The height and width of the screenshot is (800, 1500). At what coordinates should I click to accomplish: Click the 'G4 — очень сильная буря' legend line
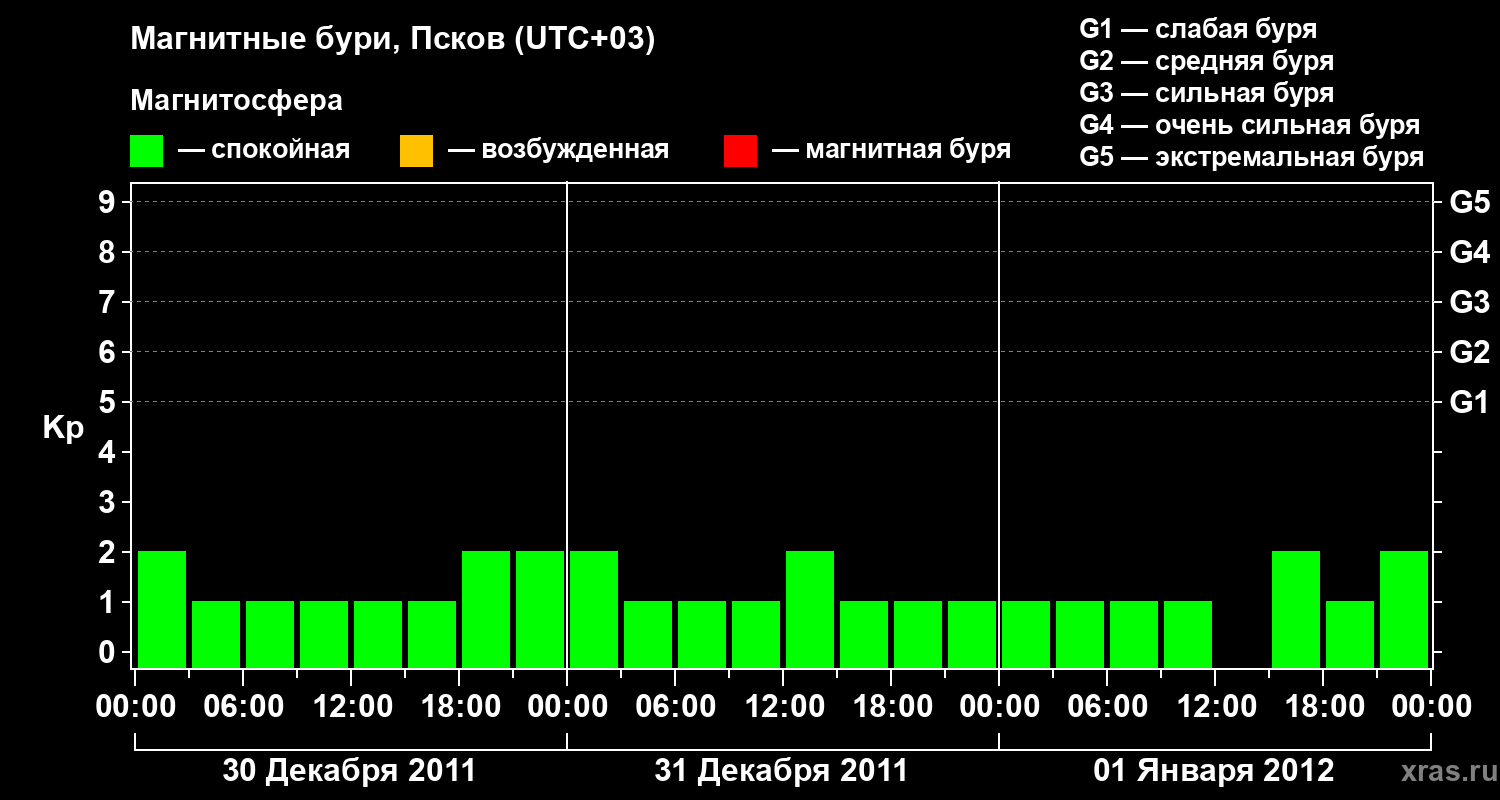coord(1250,125)
